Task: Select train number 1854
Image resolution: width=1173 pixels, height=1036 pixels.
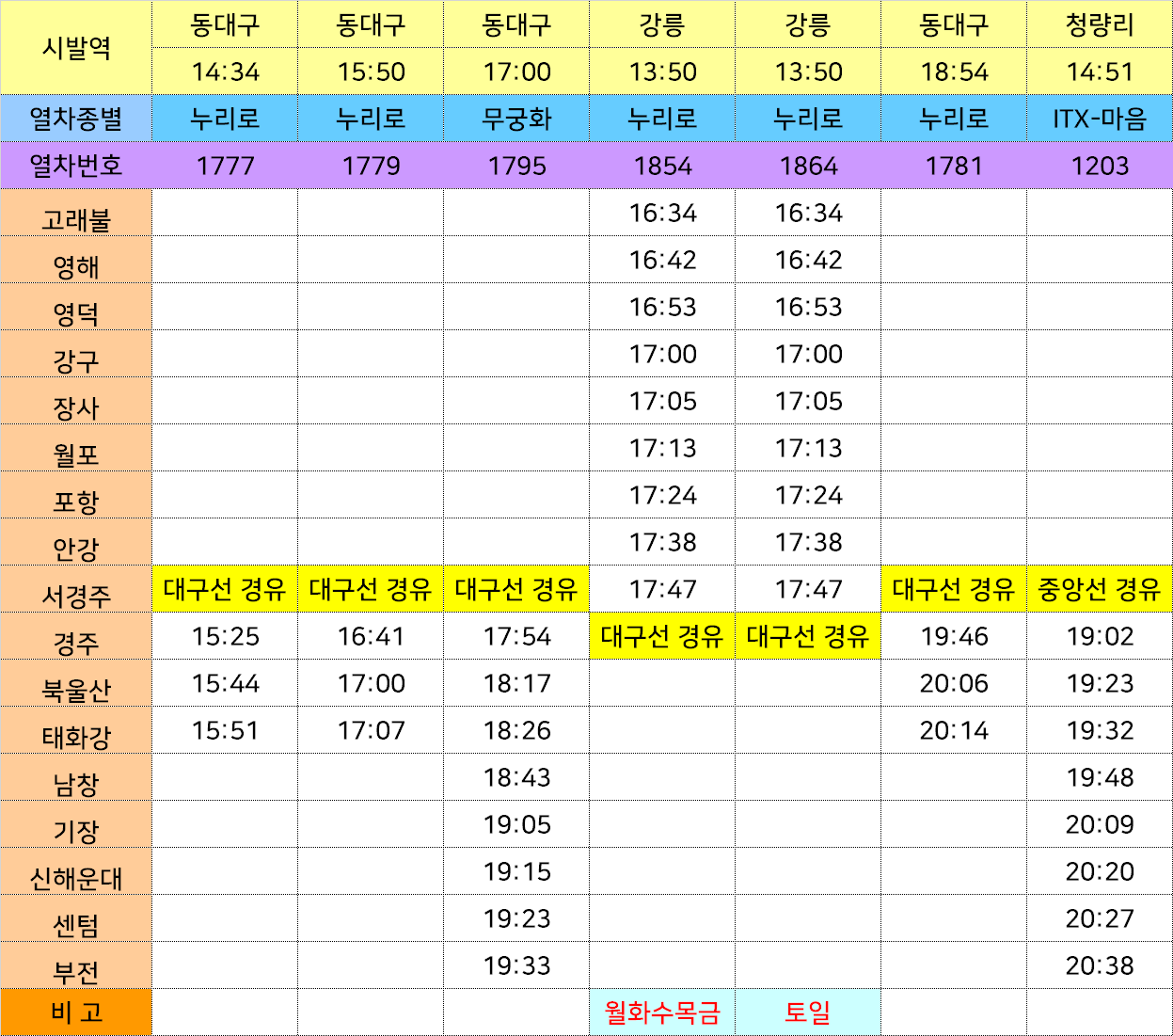Action: (x=662, y=166)
